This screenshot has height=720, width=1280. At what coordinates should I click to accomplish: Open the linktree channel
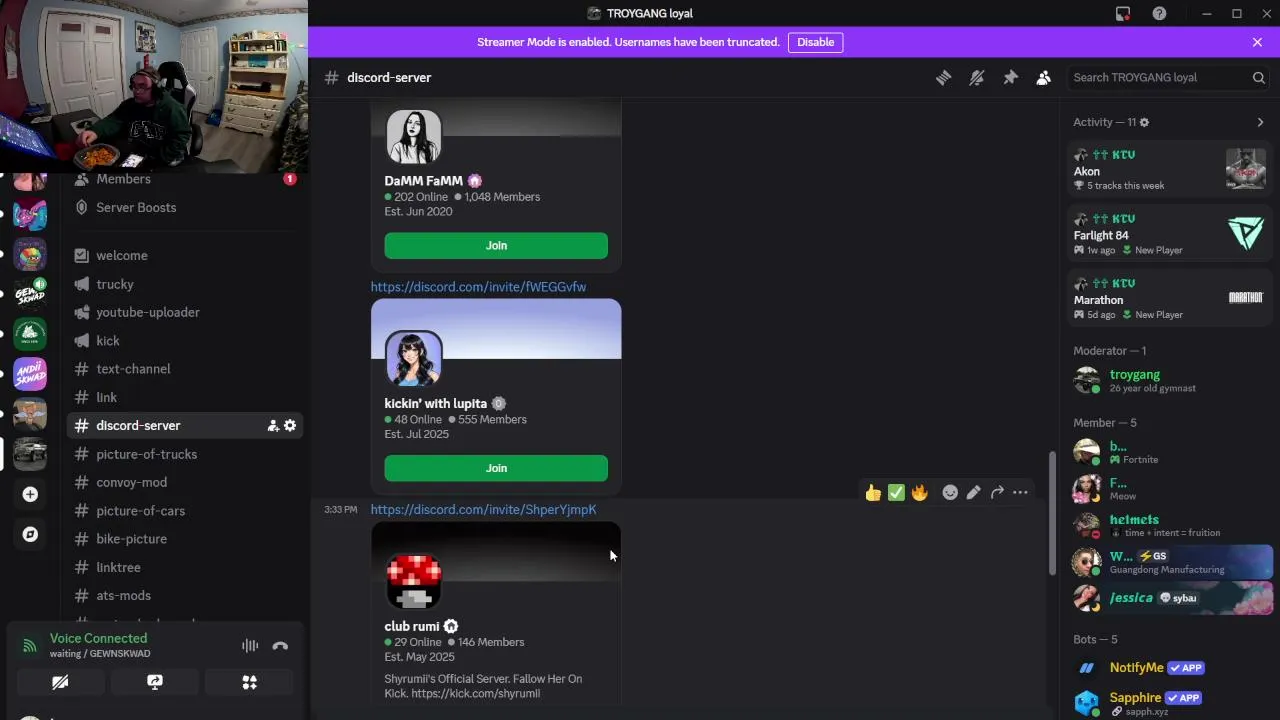point(185,567)
